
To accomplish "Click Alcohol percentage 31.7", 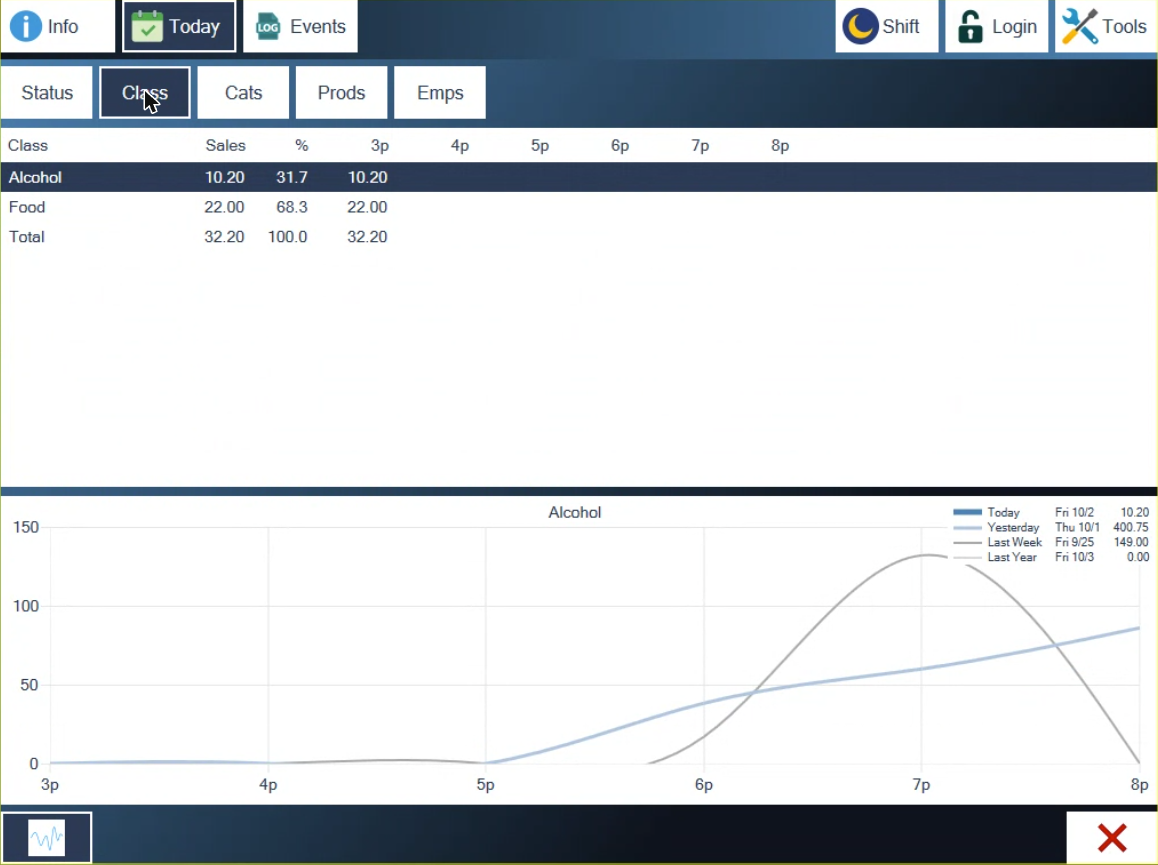I will point(292,177).
